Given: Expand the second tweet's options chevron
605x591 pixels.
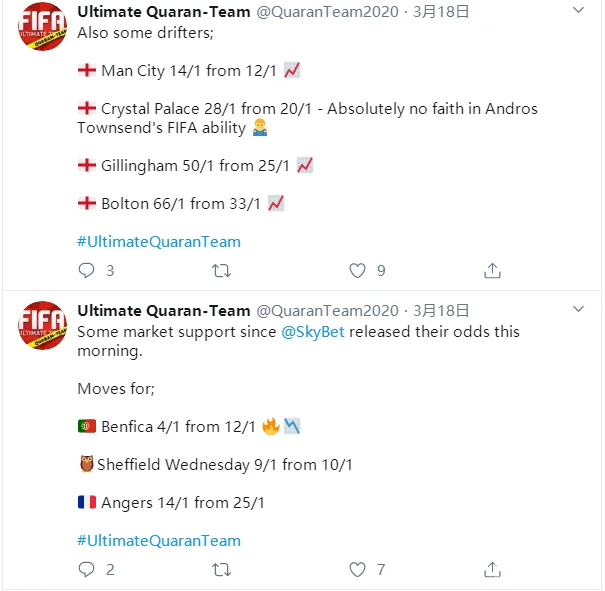Looking at the screenshot, I should 579,310.
